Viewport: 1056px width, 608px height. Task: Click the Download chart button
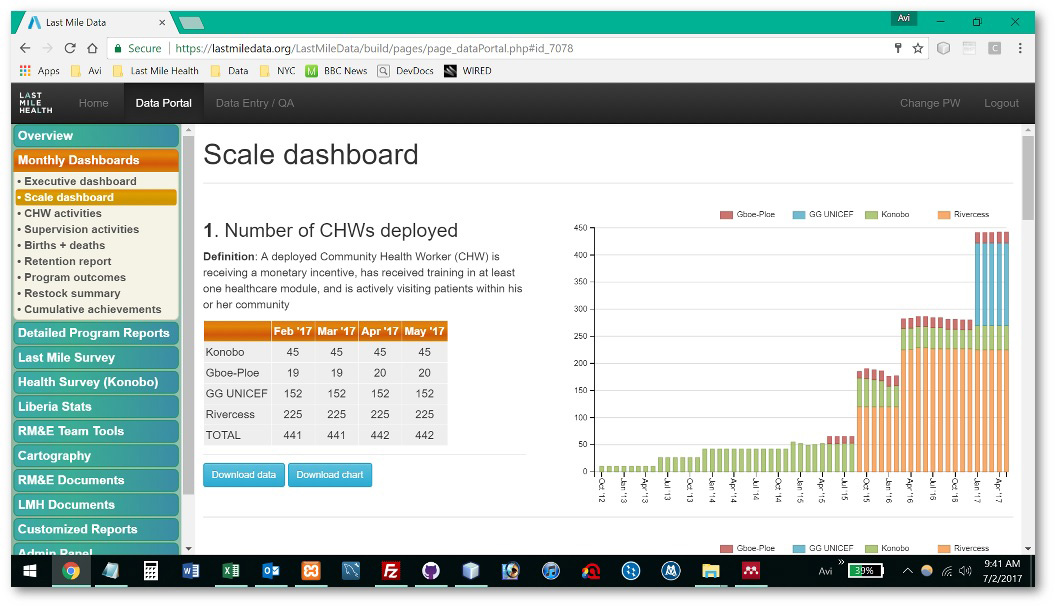(x=330, y=475)
